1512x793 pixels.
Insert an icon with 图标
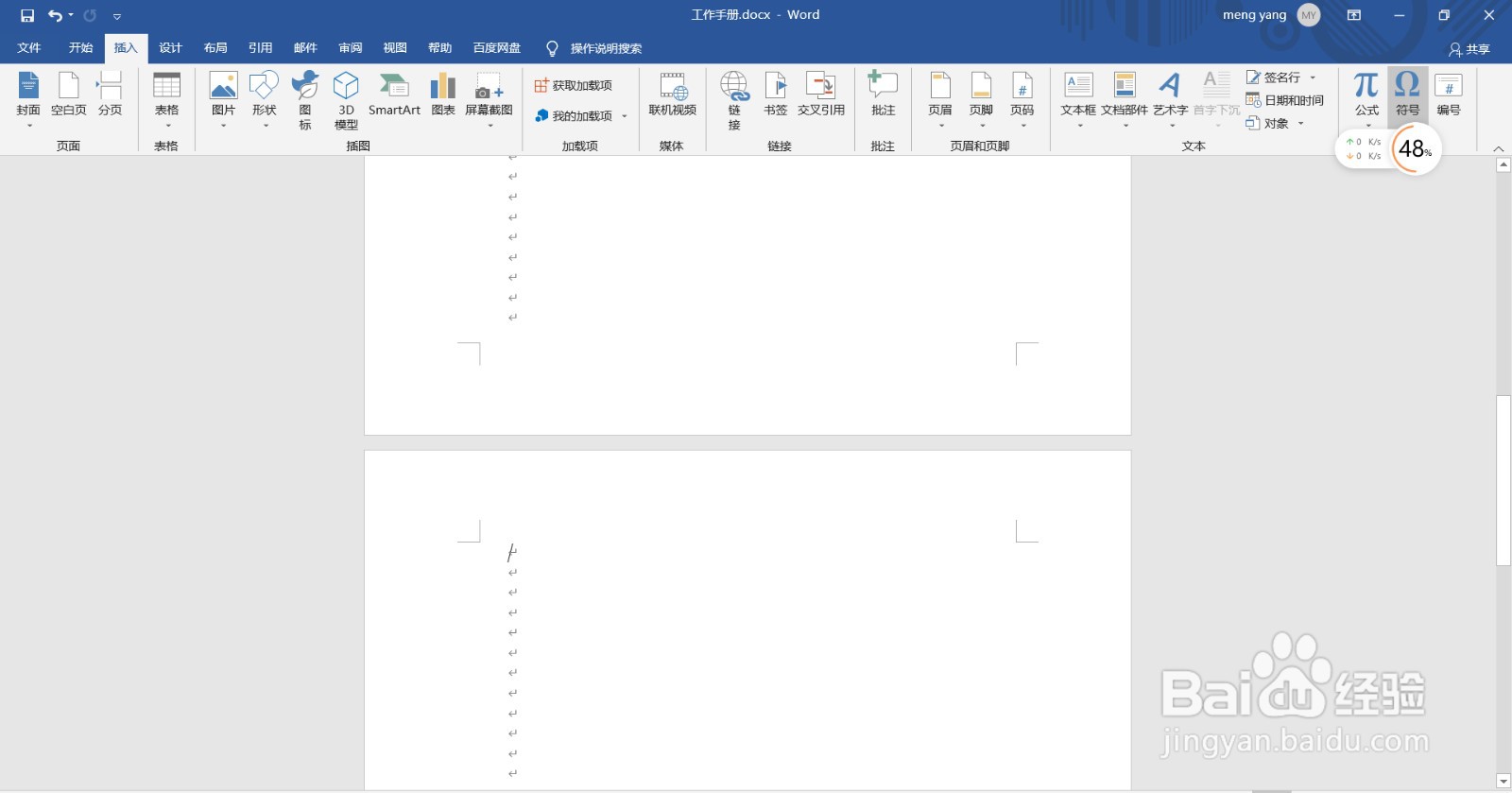[305, 100]
